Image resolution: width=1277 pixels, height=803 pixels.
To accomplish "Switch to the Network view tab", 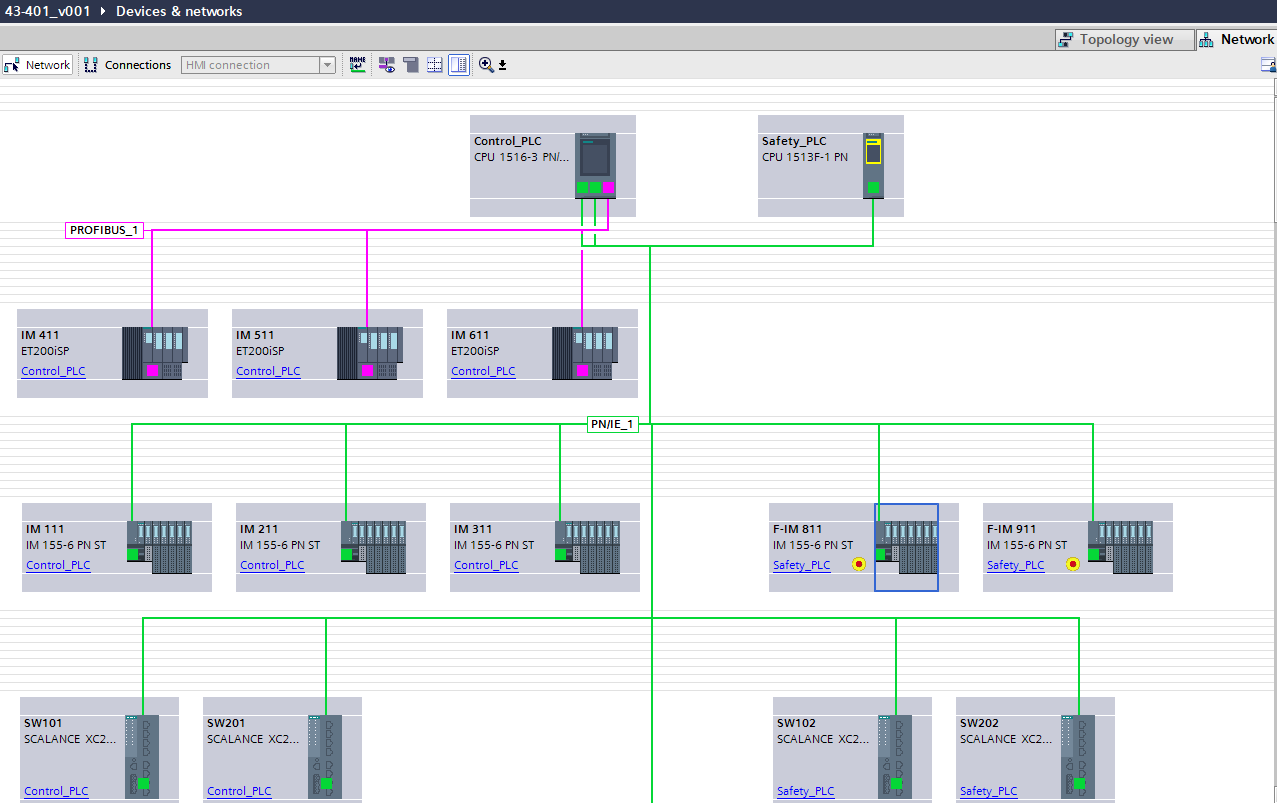I will 1237,39.
